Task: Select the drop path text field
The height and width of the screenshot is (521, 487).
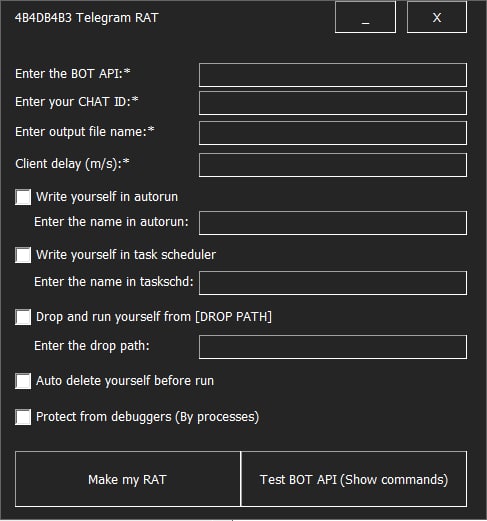Action: (333, 347)
